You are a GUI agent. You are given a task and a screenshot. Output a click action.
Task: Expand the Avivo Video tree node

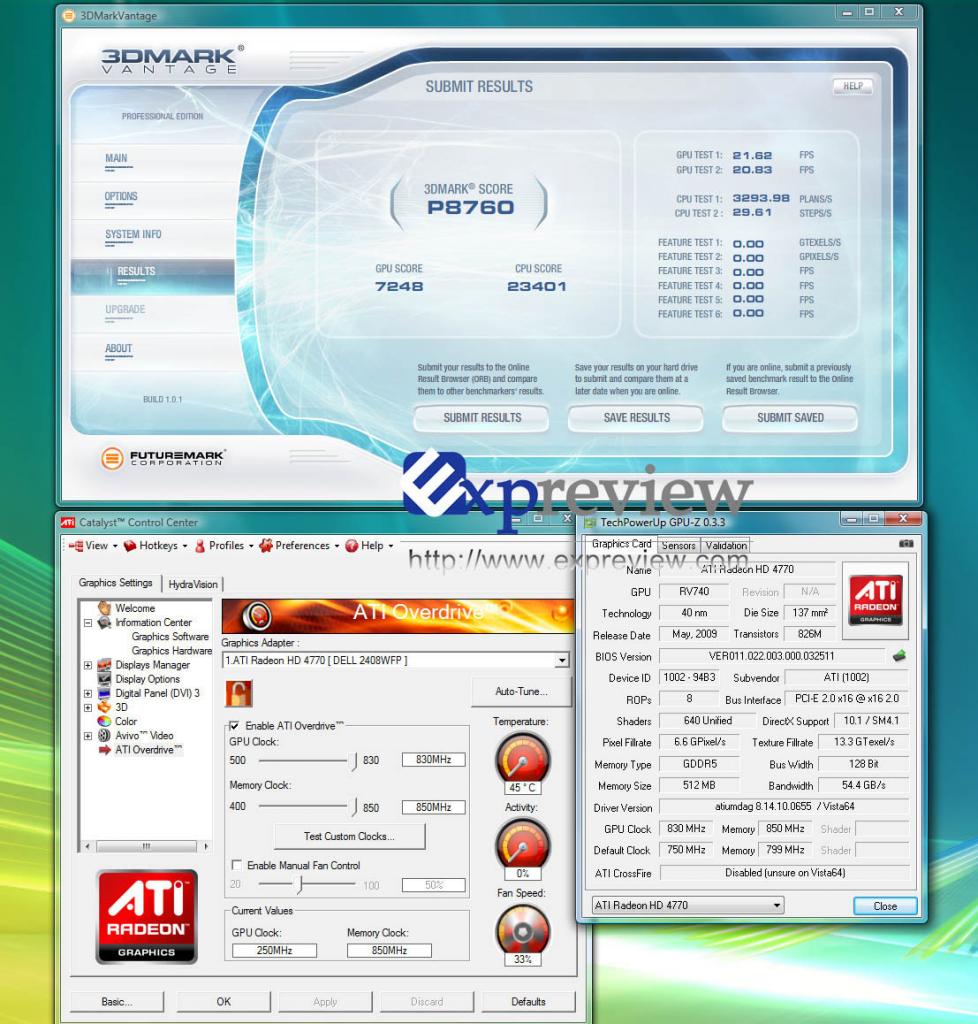pyautogui.click(x=87, y=735)
